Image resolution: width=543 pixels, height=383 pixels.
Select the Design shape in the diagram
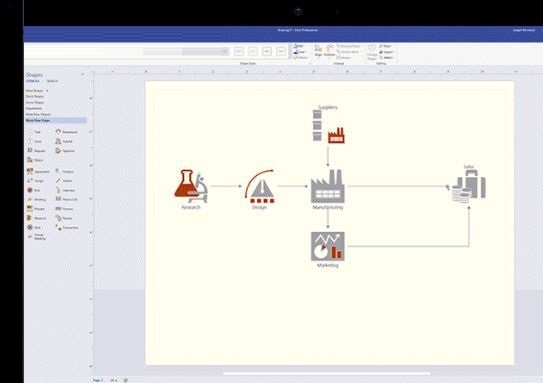260,187
